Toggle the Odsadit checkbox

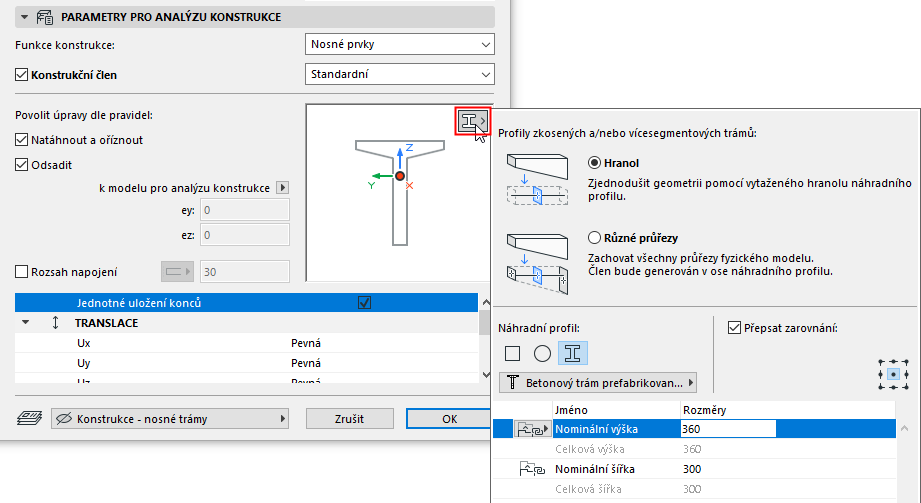(22, 165)
